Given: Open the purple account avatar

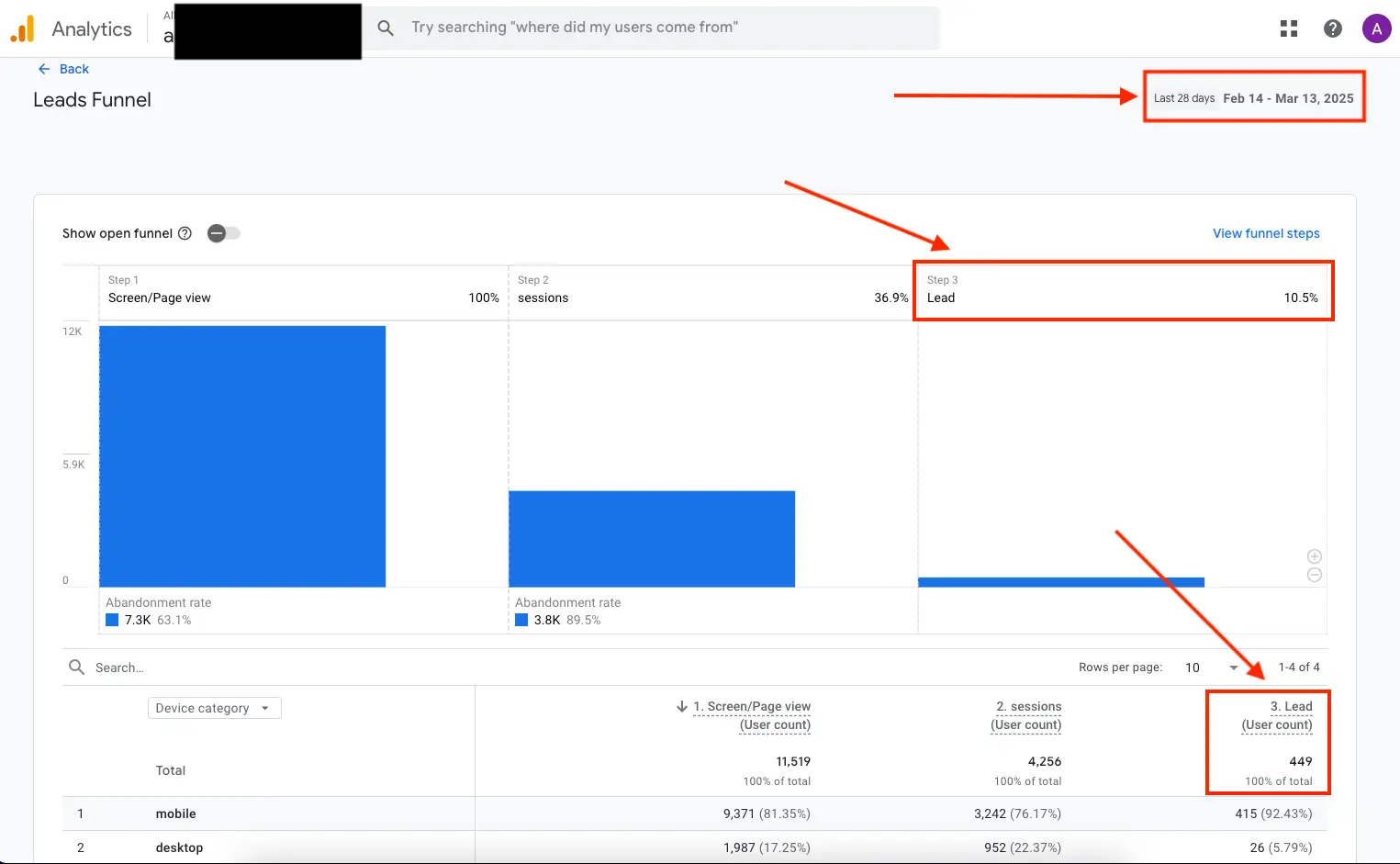Looking at the screenshot, I should 1376,28.
